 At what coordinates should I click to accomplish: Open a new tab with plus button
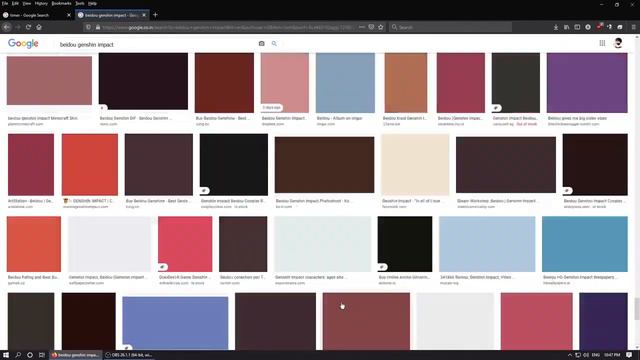tap(155, 15)
